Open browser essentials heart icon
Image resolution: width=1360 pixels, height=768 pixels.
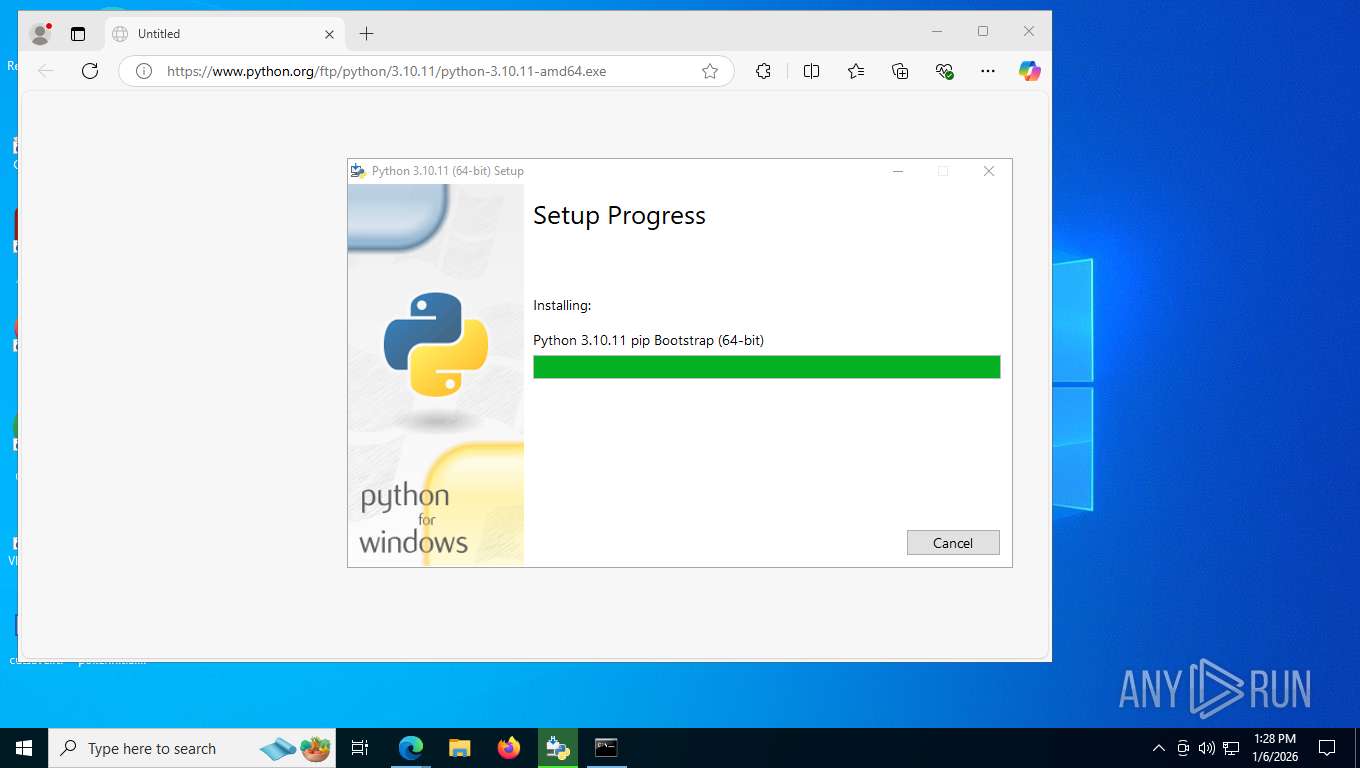(944, 71)
